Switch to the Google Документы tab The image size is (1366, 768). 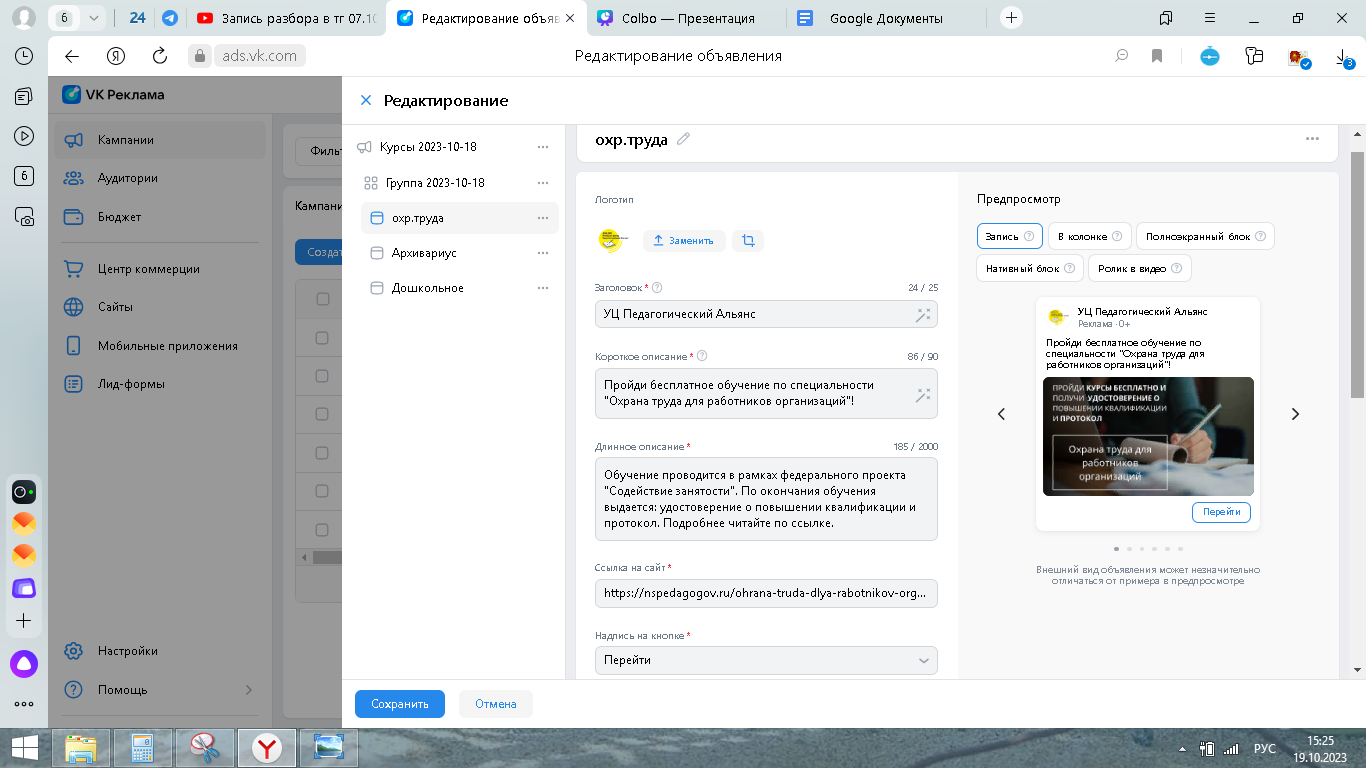coord(886,18)
